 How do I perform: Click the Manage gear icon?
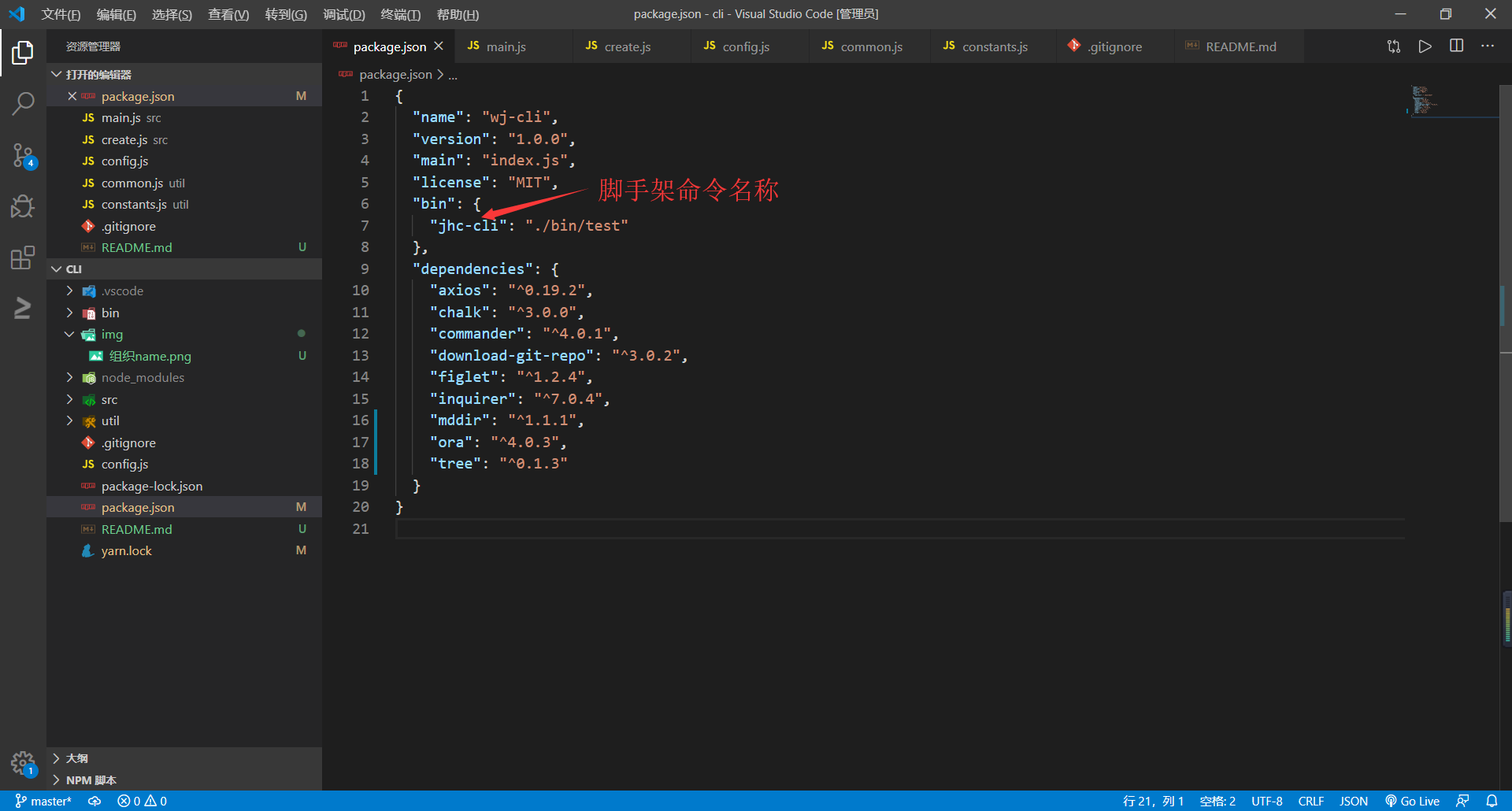tap(23, 763)
